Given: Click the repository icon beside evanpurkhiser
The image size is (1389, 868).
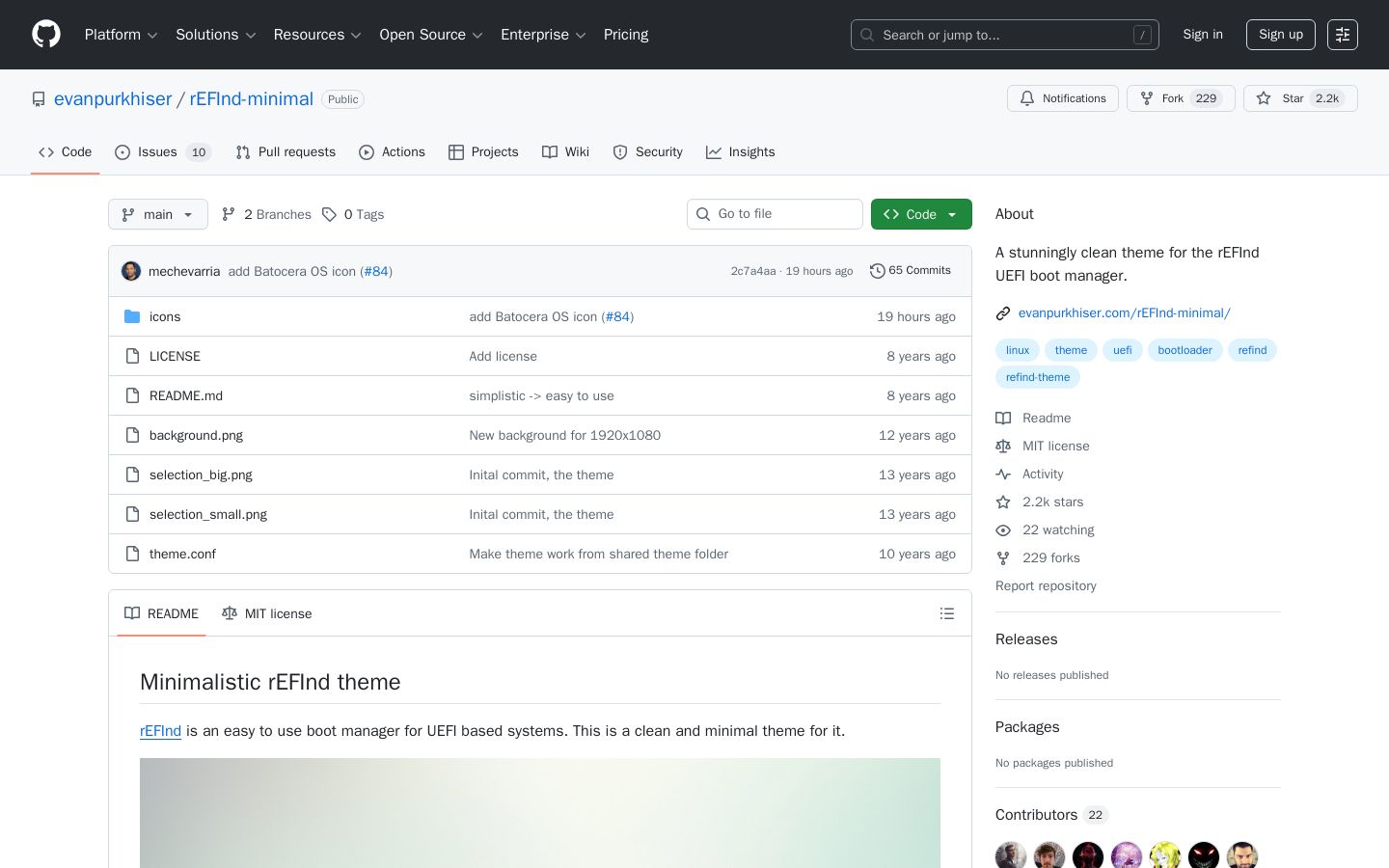Looking at the screenshot, I should tap(39, 99).
